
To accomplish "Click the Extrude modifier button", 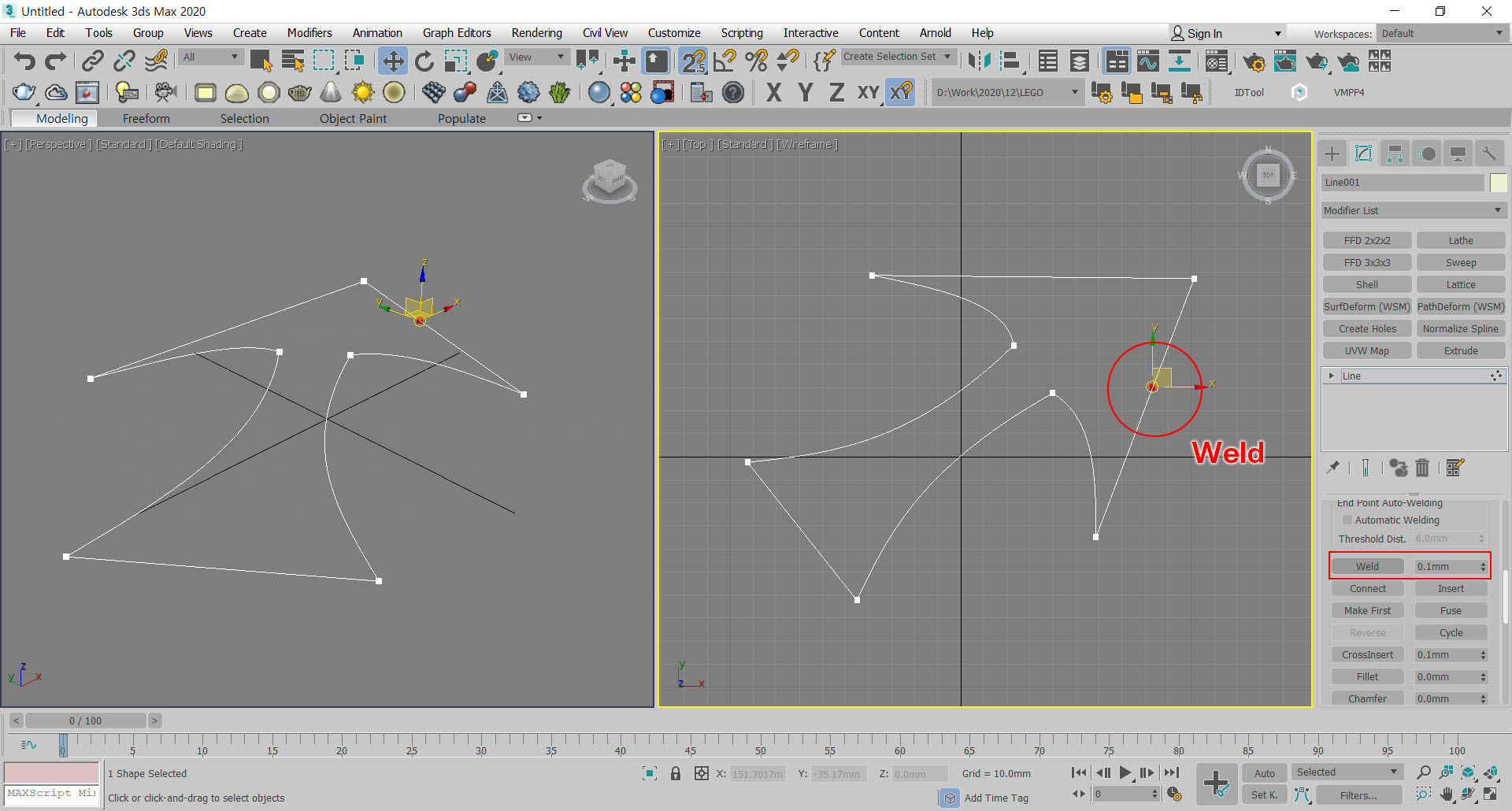I will pyautogui.click(x=1461, y=350).
